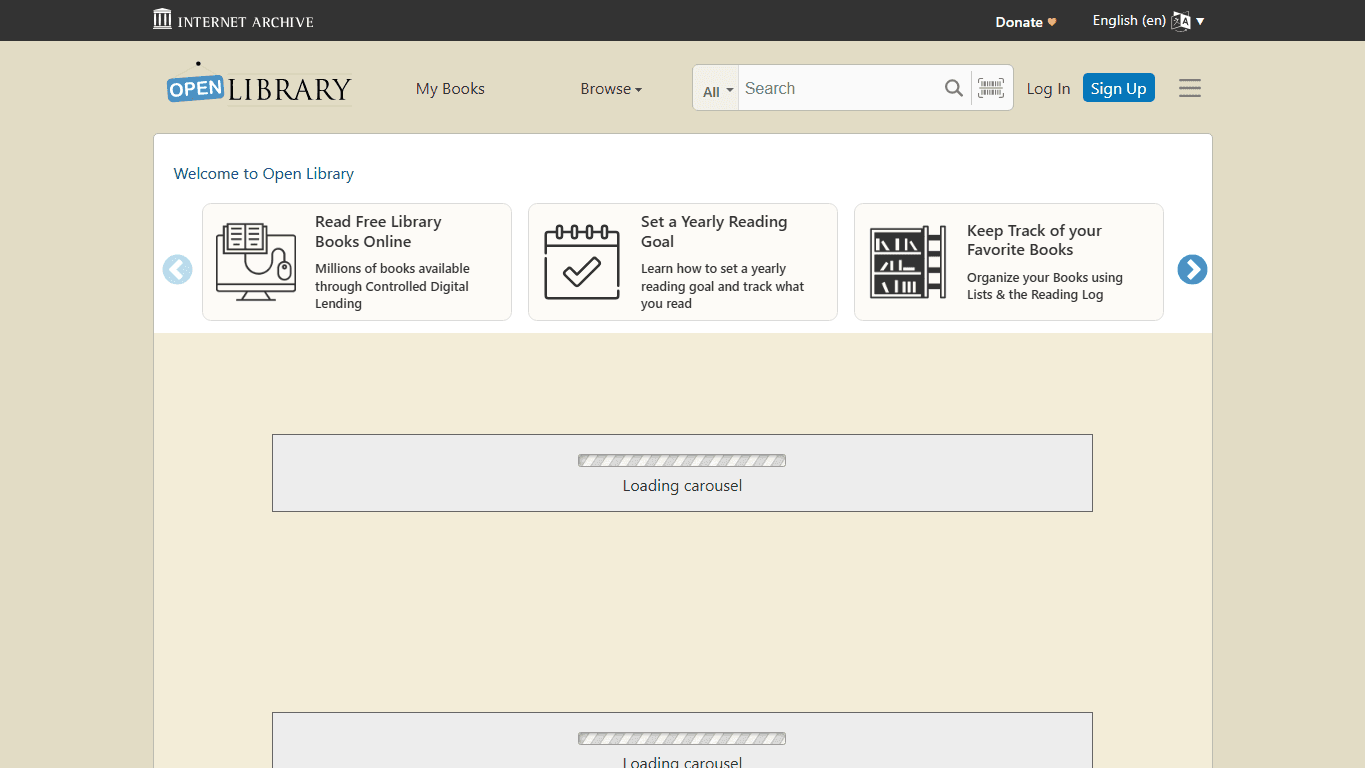Click the language translate icon

coord(1181,21)
